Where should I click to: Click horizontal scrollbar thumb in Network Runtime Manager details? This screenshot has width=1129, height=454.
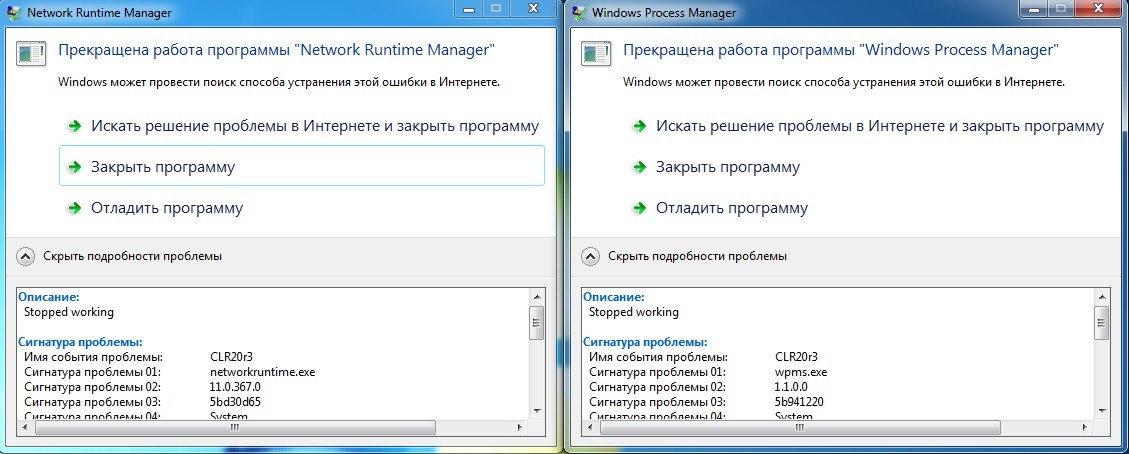(235, 427)
